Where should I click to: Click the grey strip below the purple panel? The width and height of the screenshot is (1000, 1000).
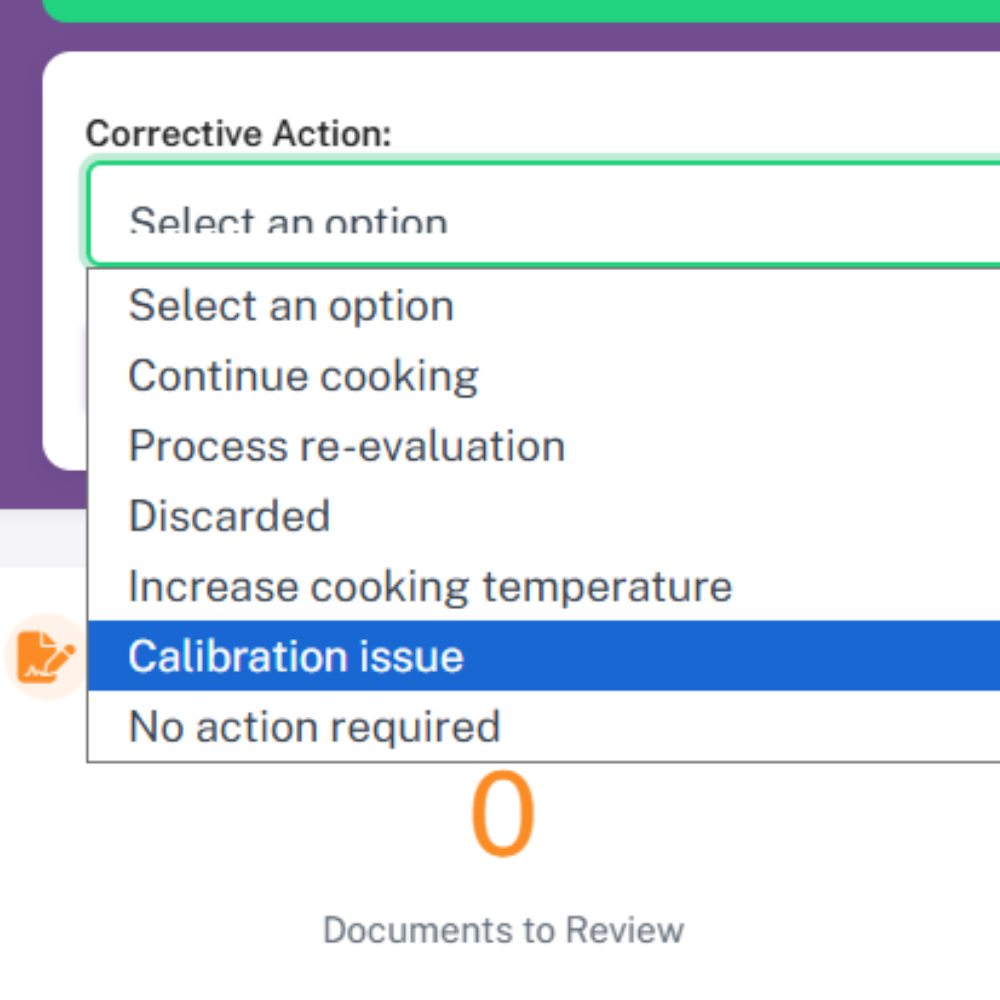(x=40, y=540)
